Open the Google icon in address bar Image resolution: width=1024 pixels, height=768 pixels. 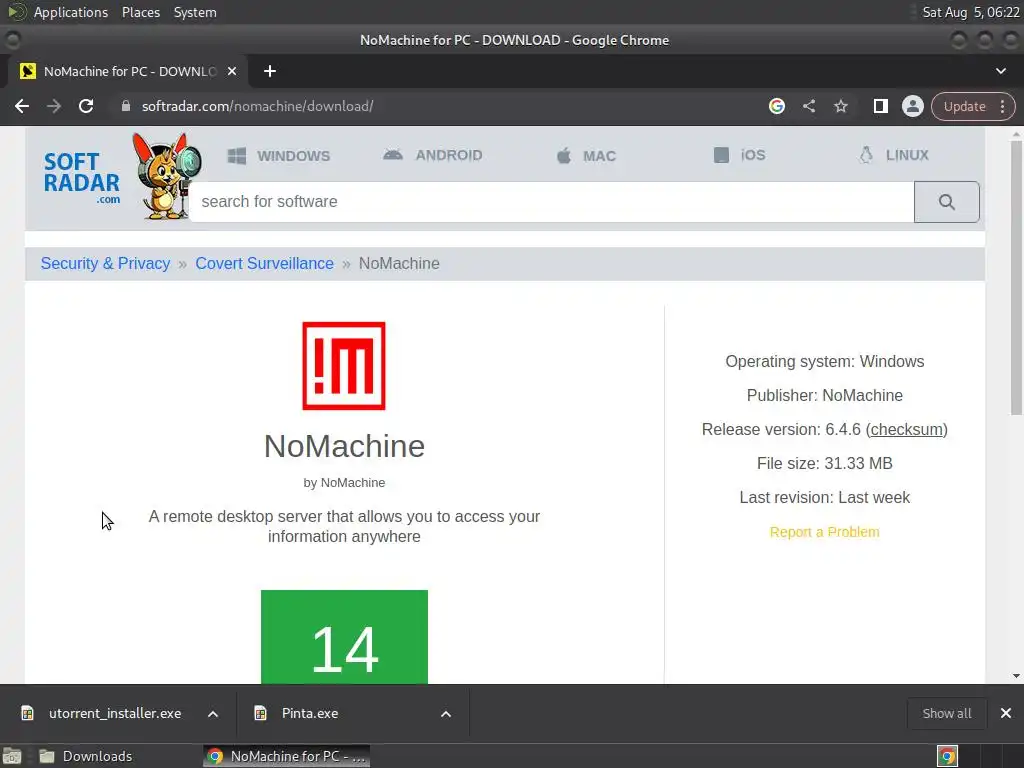pyautogui.click(x=776, y=106)
